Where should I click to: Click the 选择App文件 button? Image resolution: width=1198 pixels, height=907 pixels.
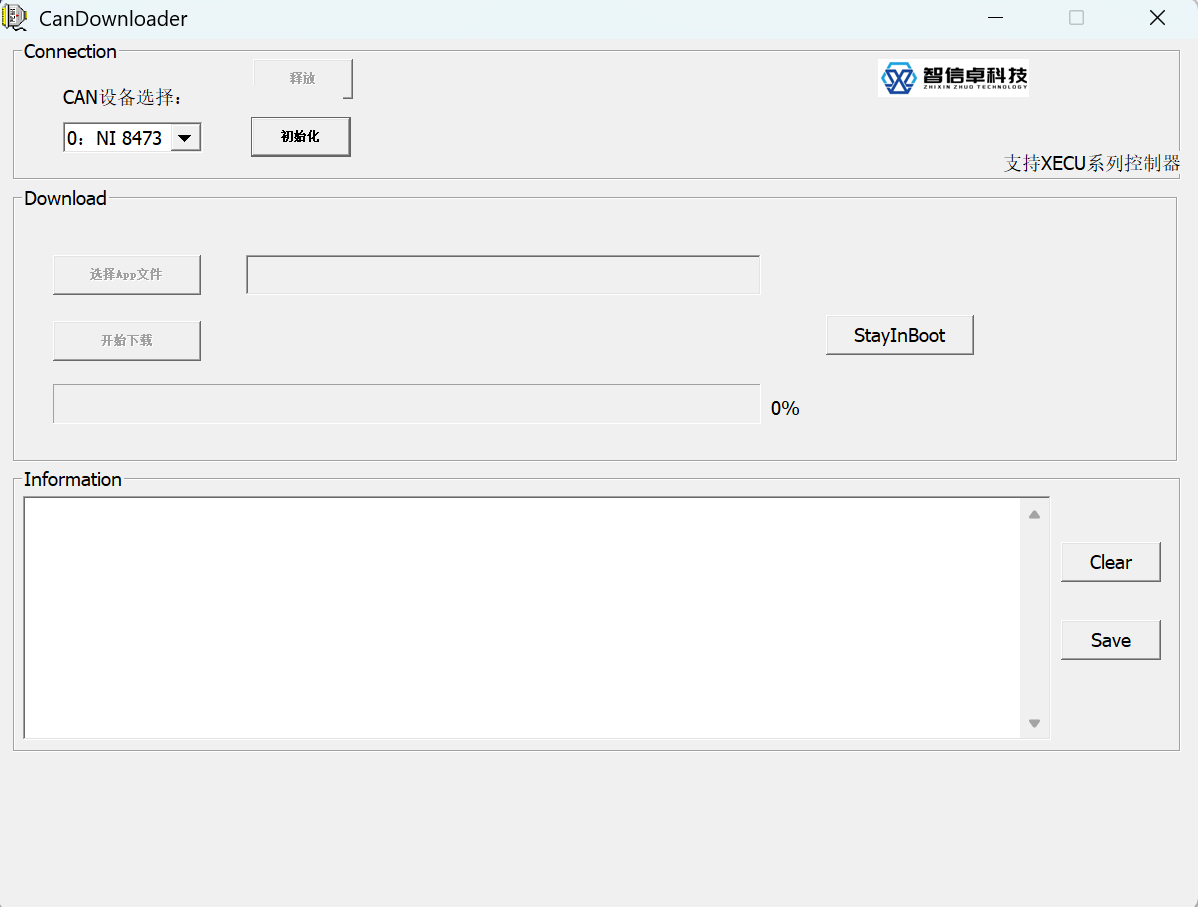click(126, 274)
